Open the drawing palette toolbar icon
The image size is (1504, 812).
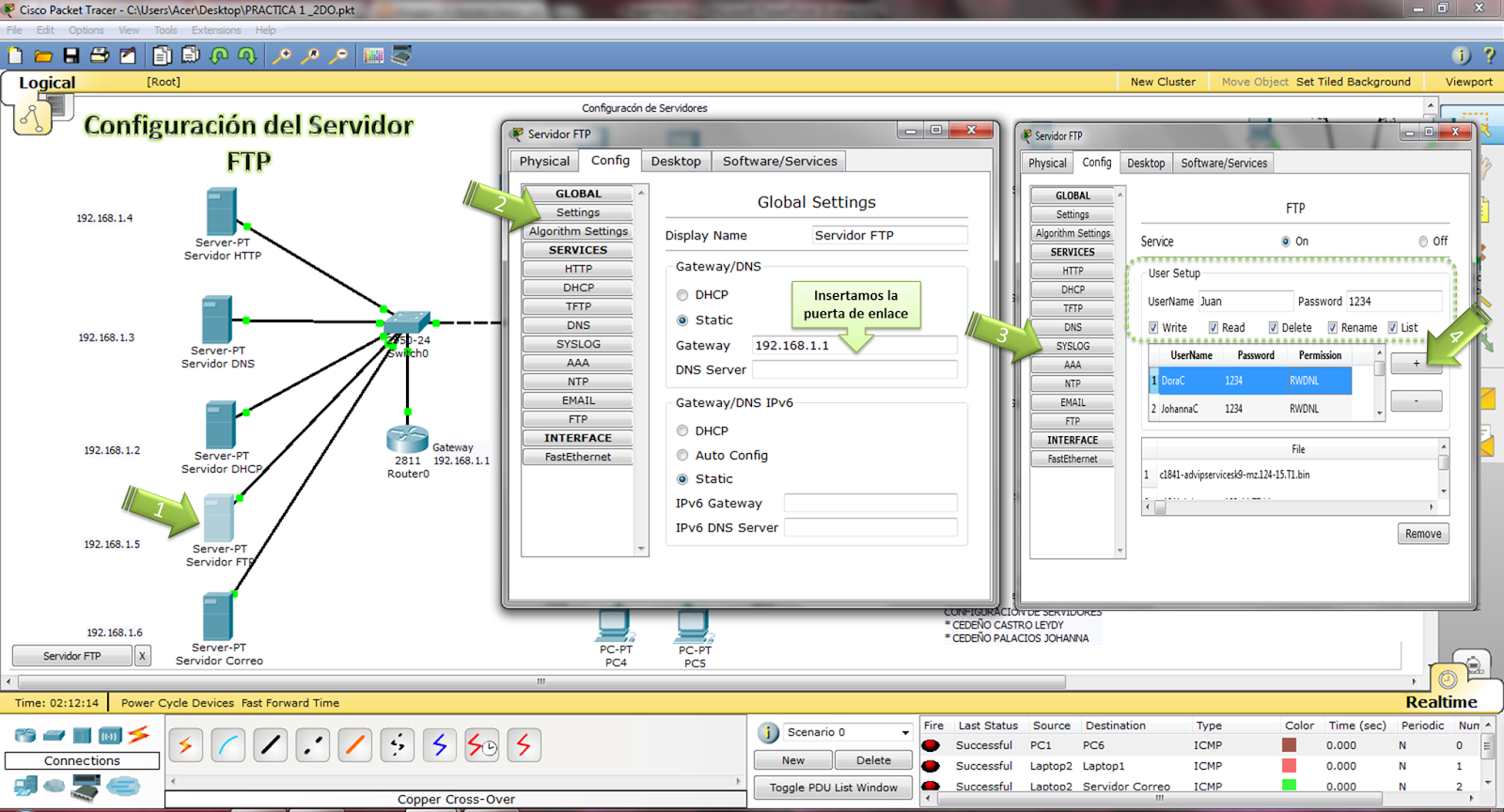coord(373,55)
